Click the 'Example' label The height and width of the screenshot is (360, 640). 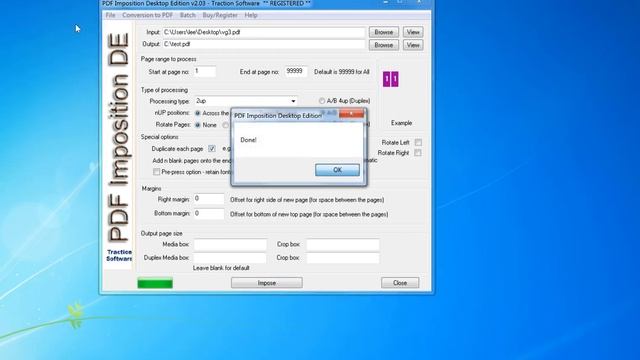click(x=401, y=123)
